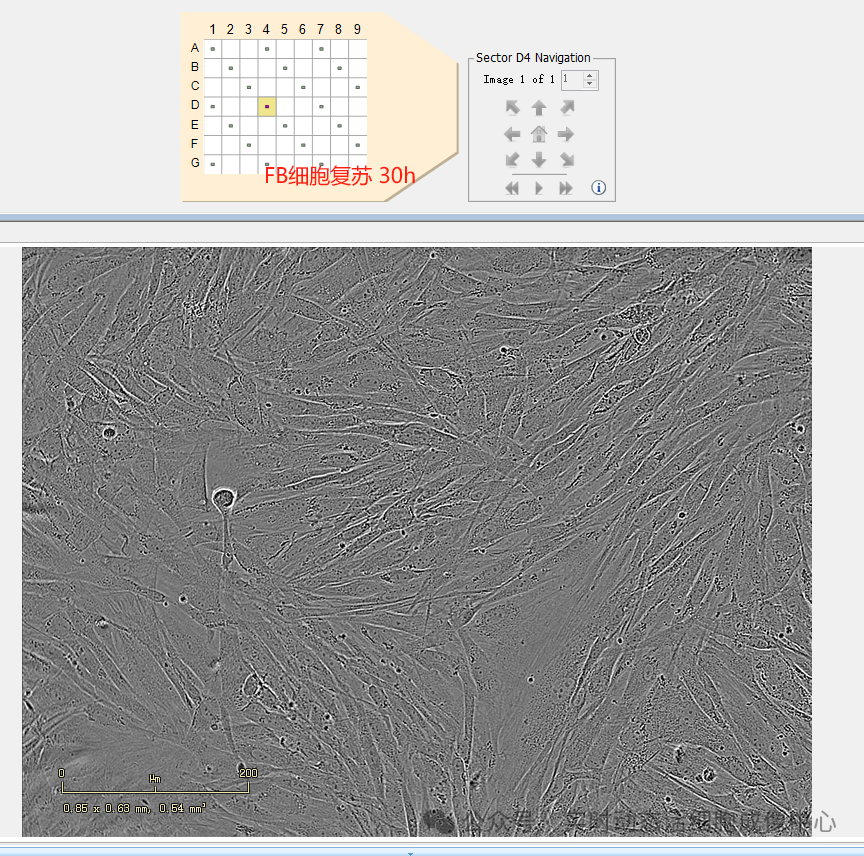Select sector F9 in the grid
864x856 pixels.
click(358, 145)
